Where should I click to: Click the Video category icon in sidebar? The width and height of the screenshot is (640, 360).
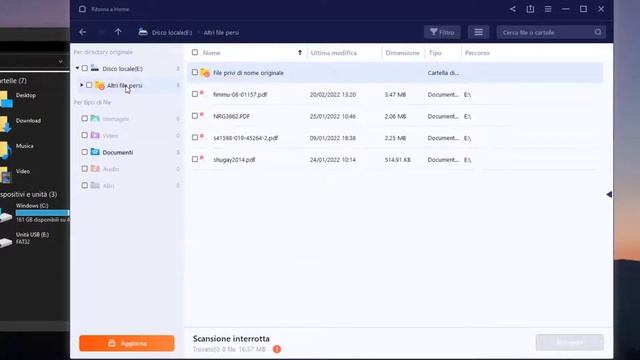click(95, 135)
